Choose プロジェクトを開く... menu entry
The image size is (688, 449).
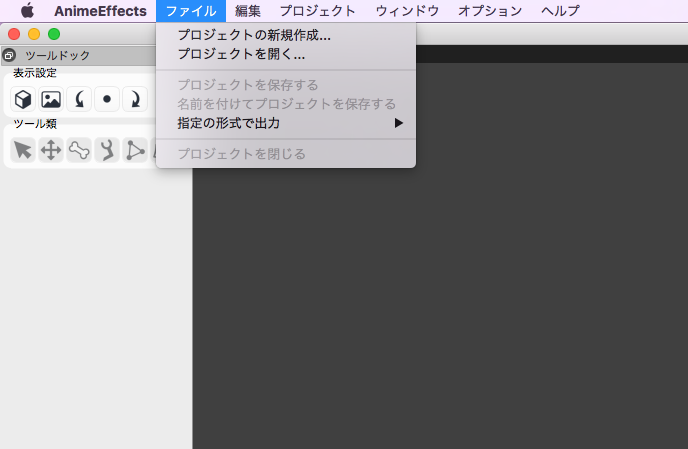pos(286,54)
